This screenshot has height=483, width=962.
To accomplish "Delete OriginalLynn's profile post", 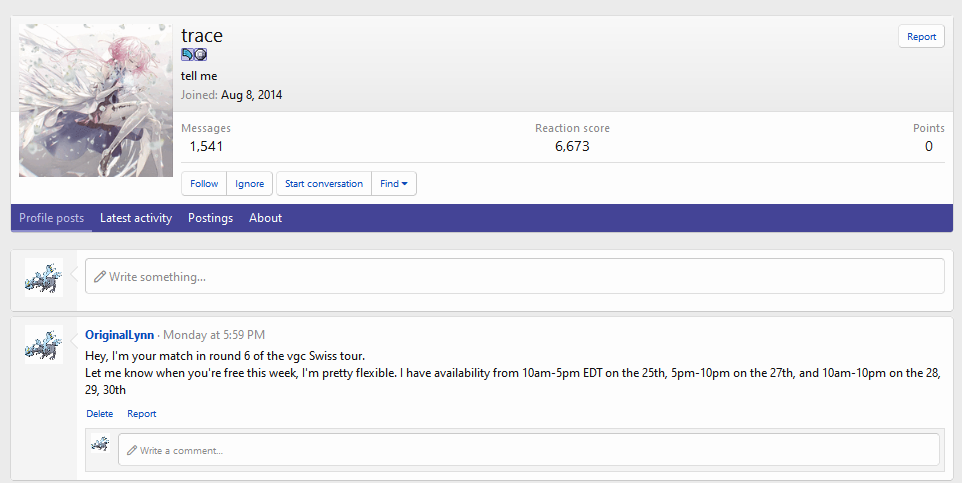I will (99, 414).
